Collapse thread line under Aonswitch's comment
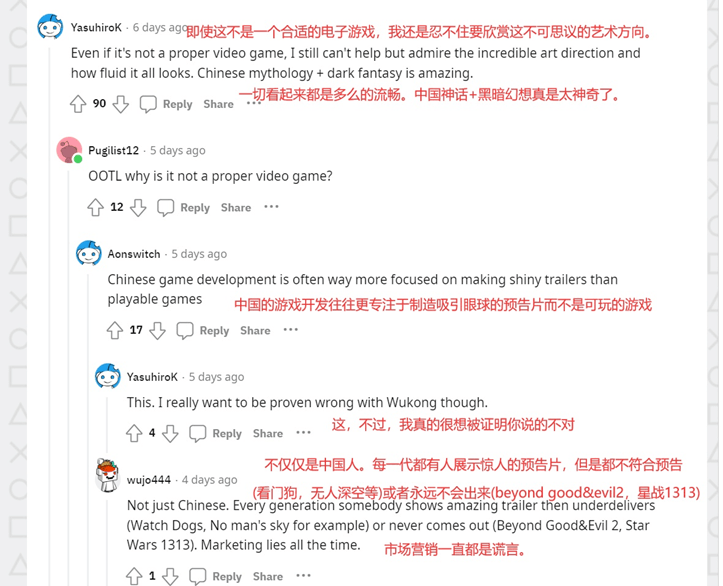Screen dimensions: 723x586 89,429
